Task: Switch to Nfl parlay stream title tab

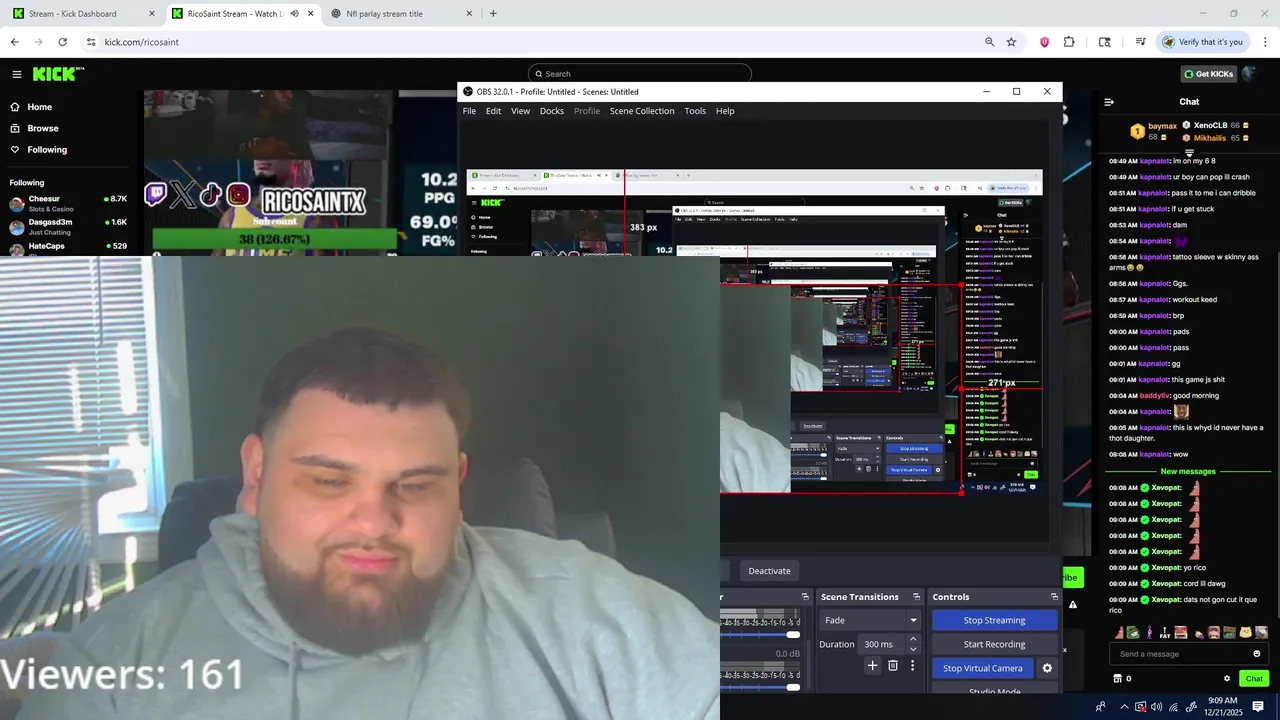Action: point(400,14)
